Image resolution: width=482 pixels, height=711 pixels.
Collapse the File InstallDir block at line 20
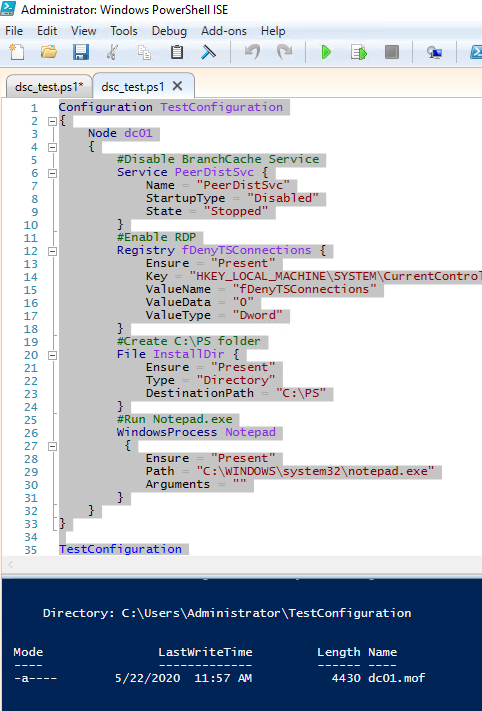click(x=53, y=356)
